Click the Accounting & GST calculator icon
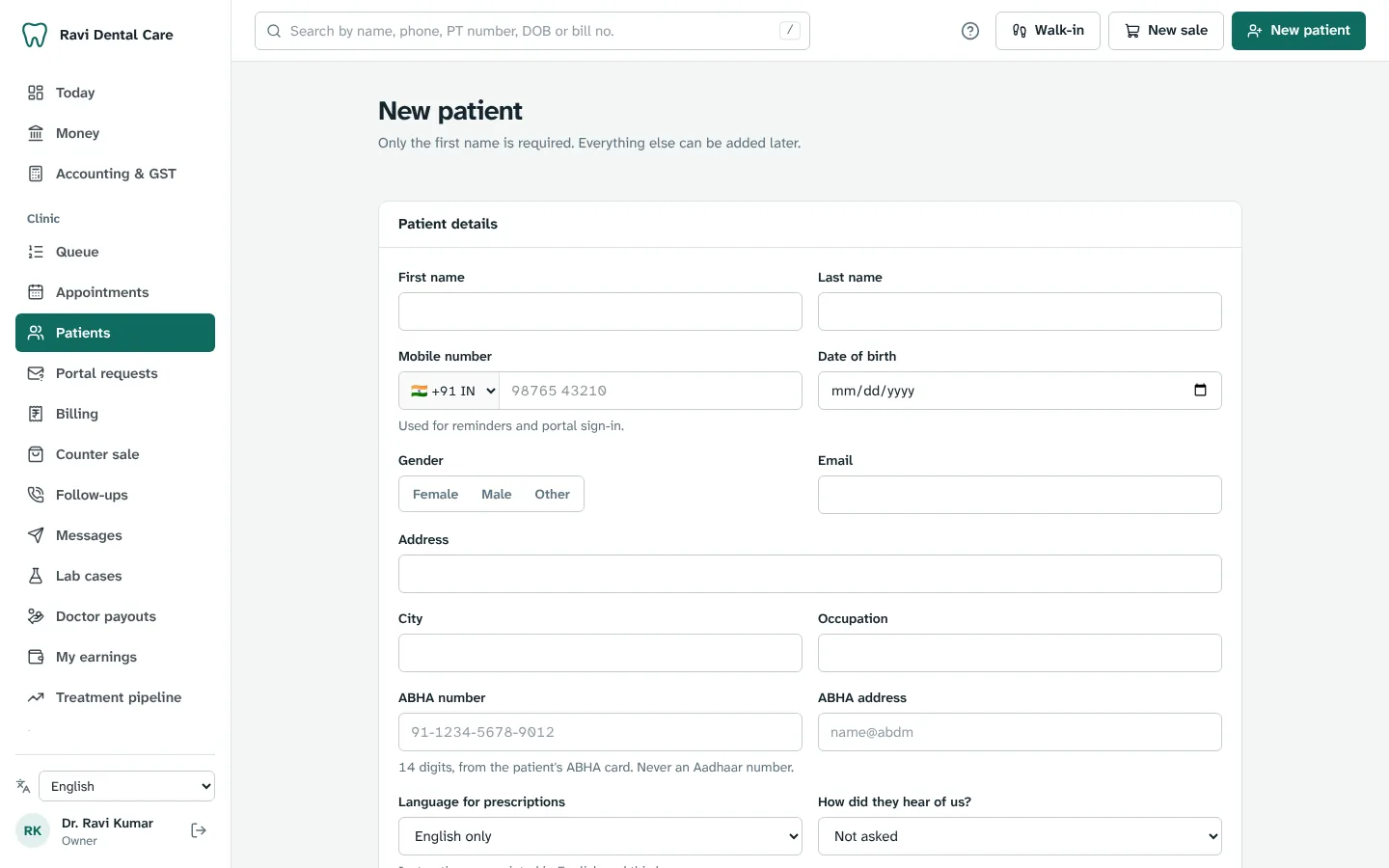 point(36,174)
